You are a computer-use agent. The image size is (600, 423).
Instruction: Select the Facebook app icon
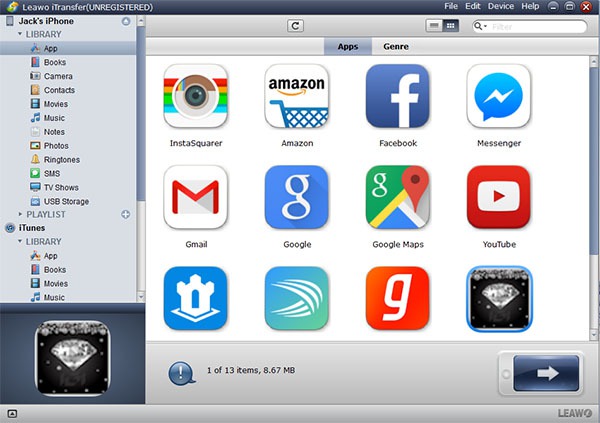click(x=398, y=97)
